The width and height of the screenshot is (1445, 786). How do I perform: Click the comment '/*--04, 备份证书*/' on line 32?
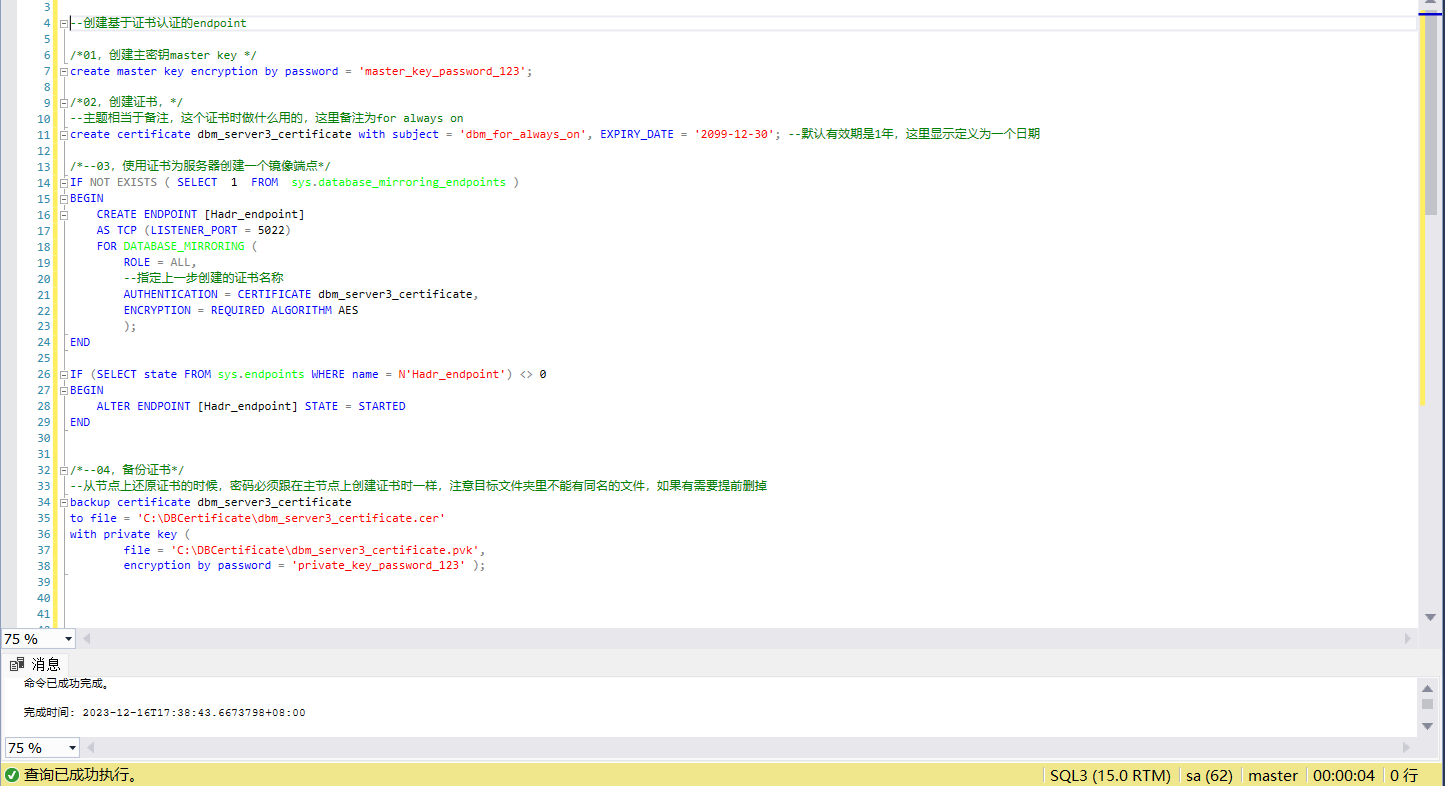point(127,470)
